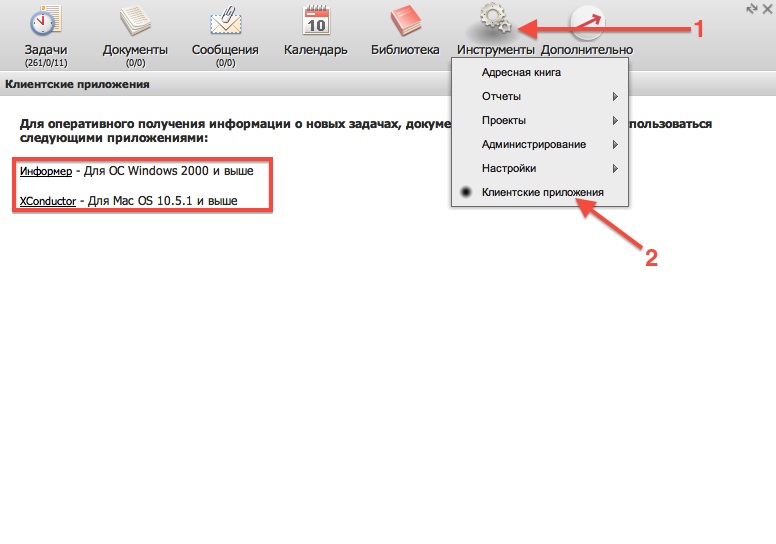Follow the Информер download link
The height and width of the screenshot is (544, 776).
(x=46, y=171)
